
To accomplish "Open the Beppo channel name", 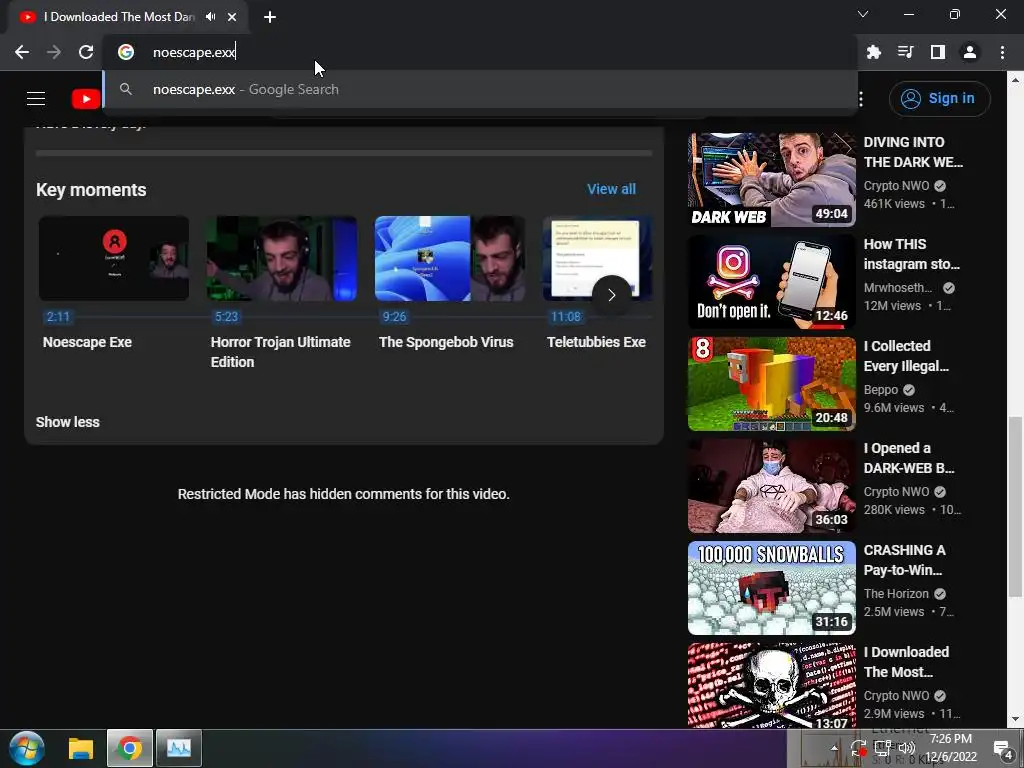I will tap(881, 390).
